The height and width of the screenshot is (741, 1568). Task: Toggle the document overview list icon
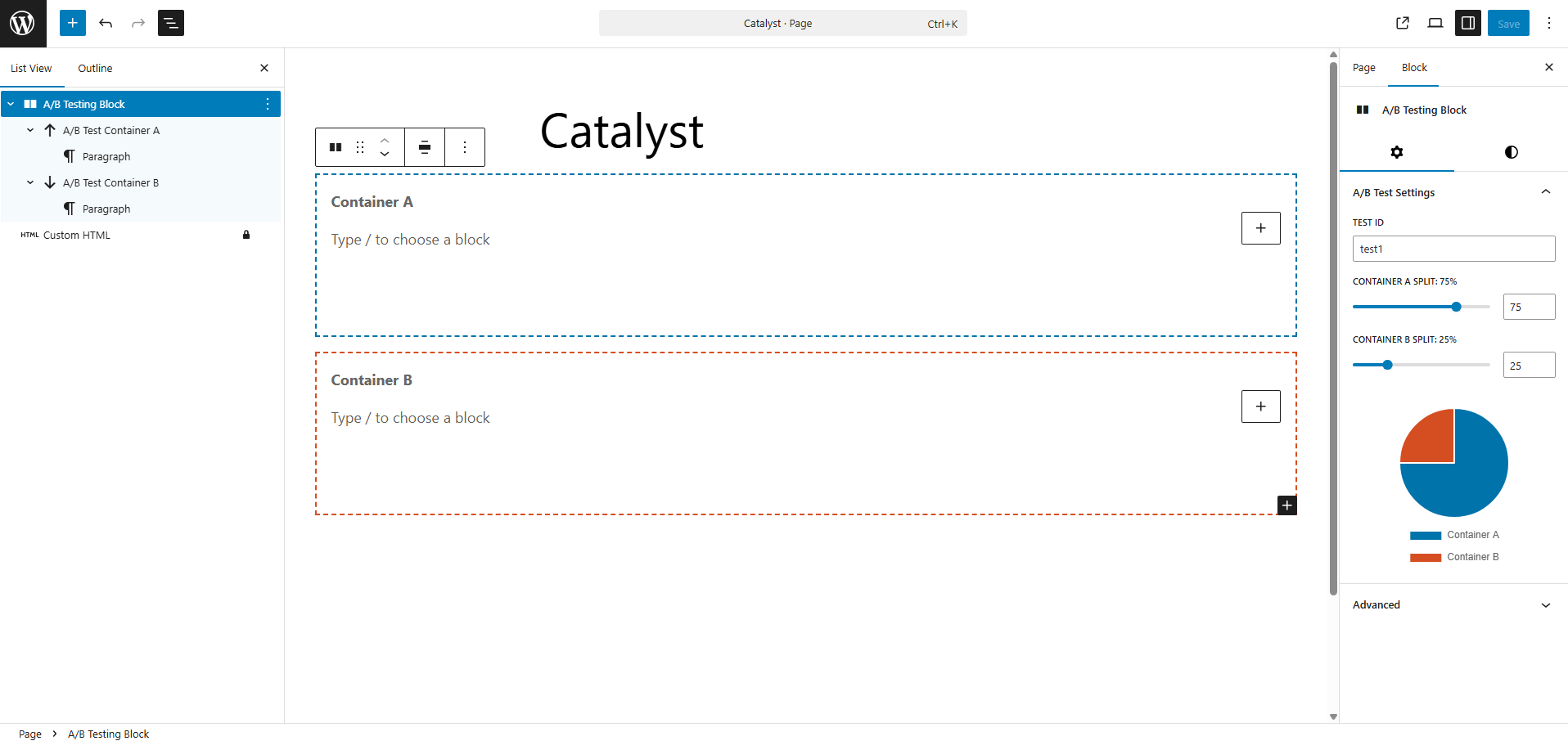click(x=171, y=23)
